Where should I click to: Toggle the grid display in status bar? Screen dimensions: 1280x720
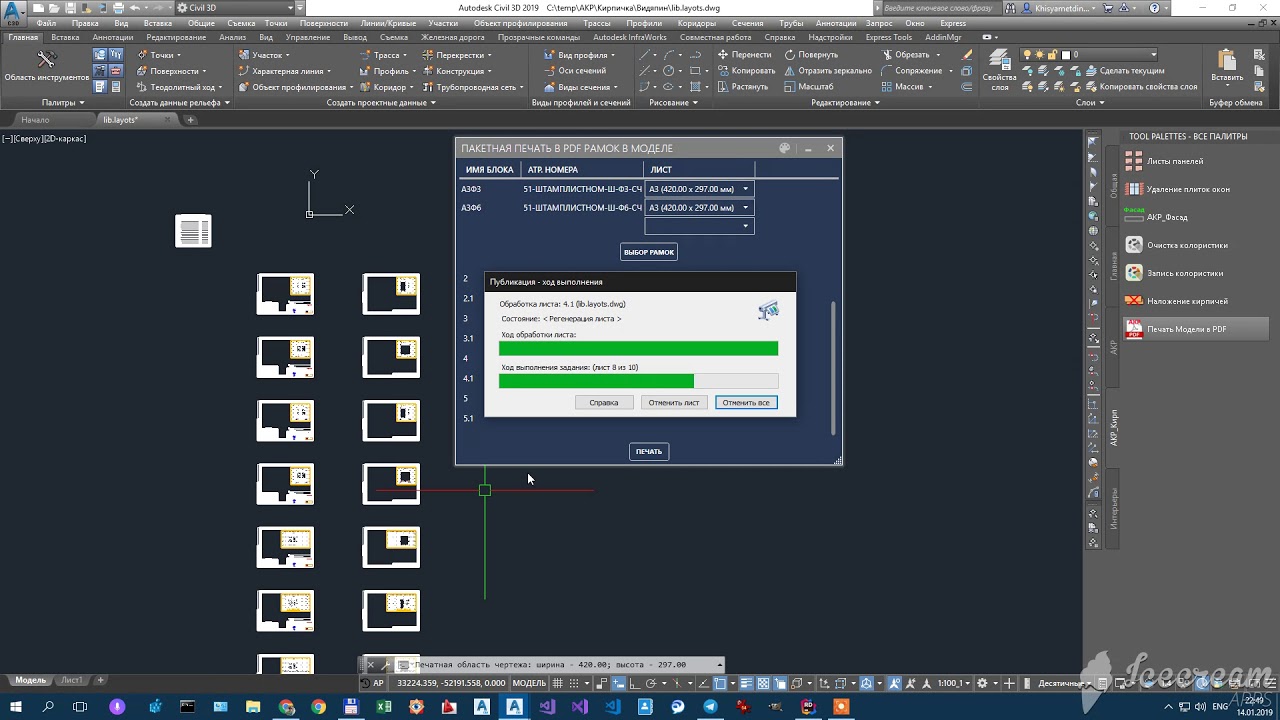[x=559, y=684]
